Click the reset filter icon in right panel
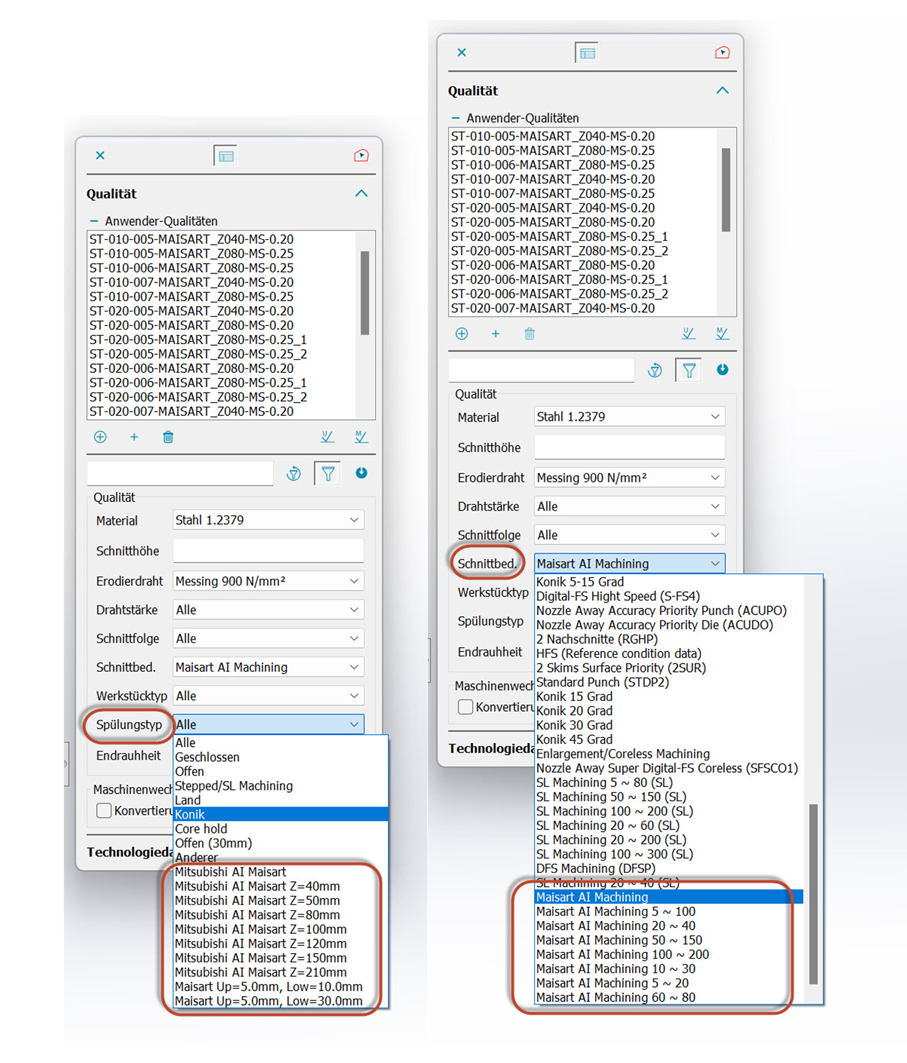Viewport: 907px width, 1063px height. tap(655, 370)
